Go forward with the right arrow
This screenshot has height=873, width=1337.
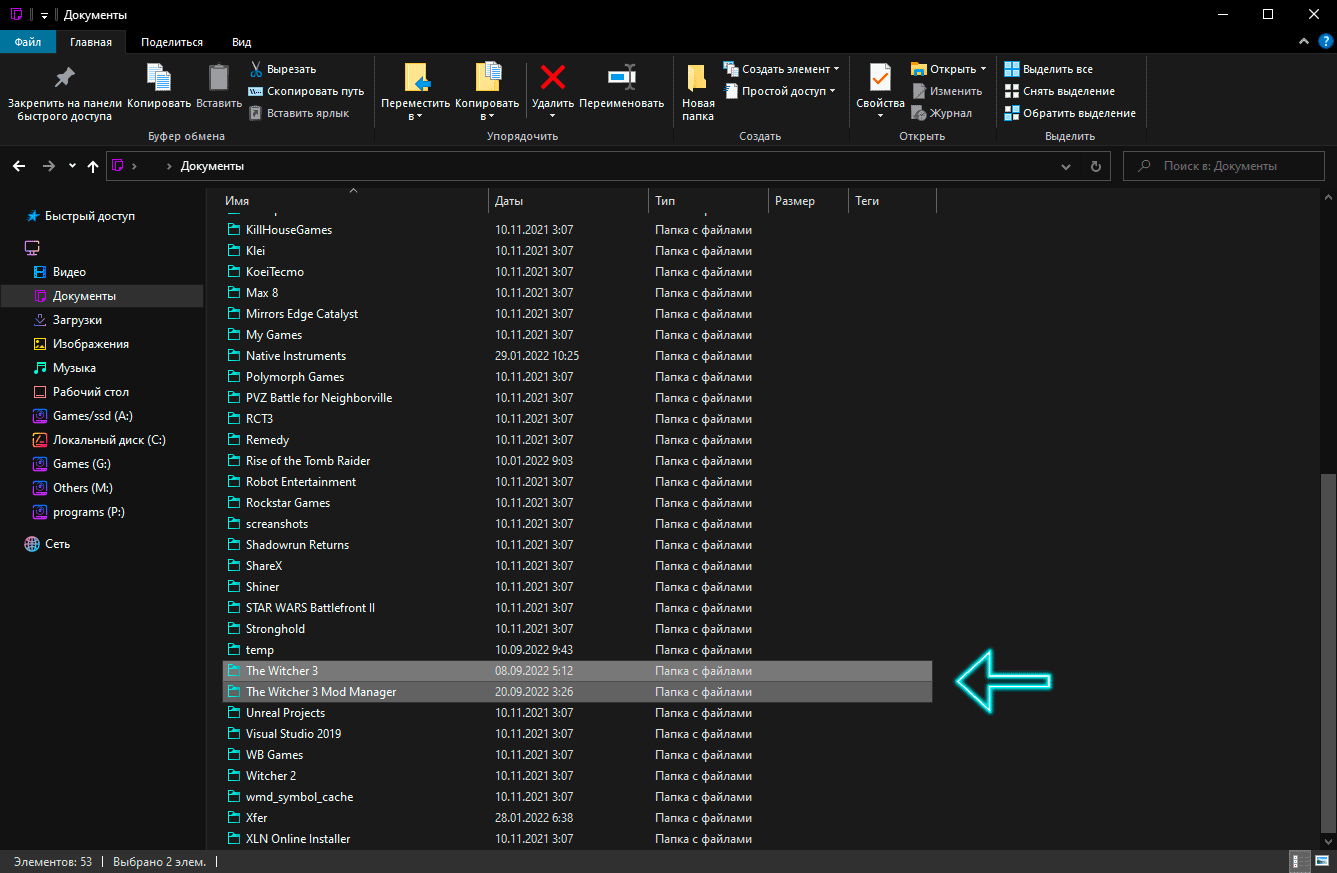tap(48, 166)
